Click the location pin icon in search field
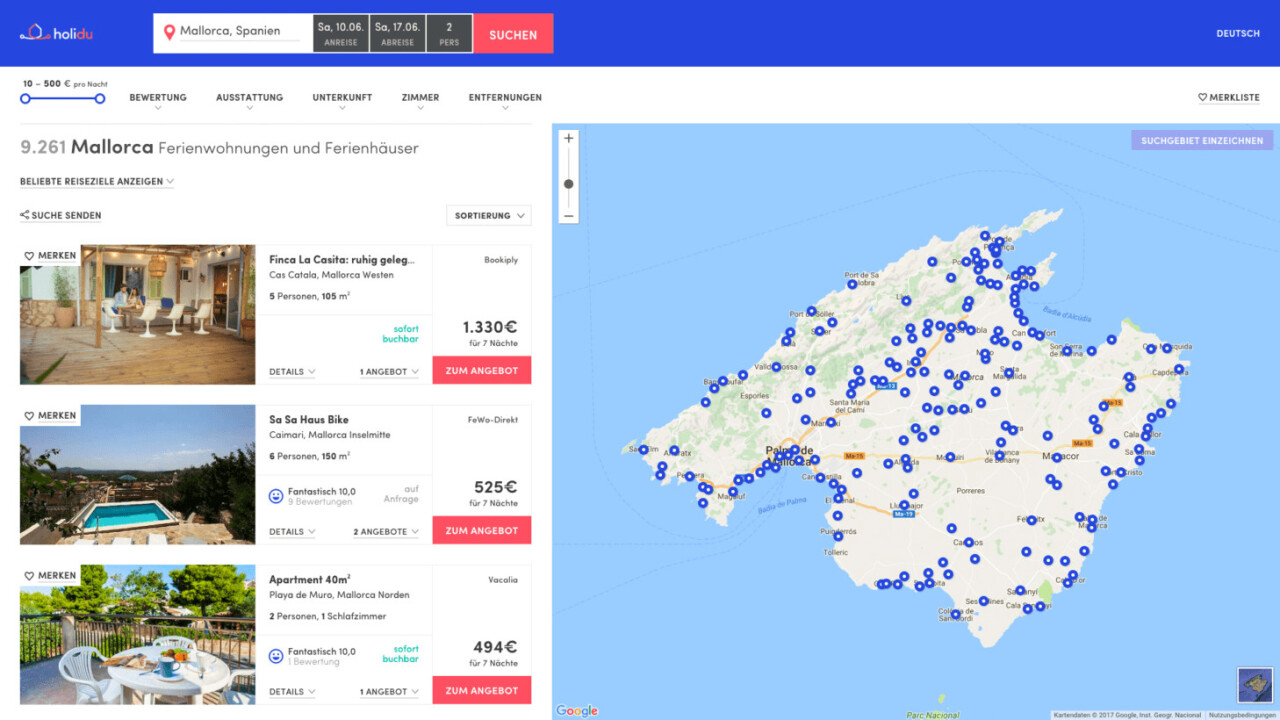Screen dimensions: 1280x720 [169, 32]
